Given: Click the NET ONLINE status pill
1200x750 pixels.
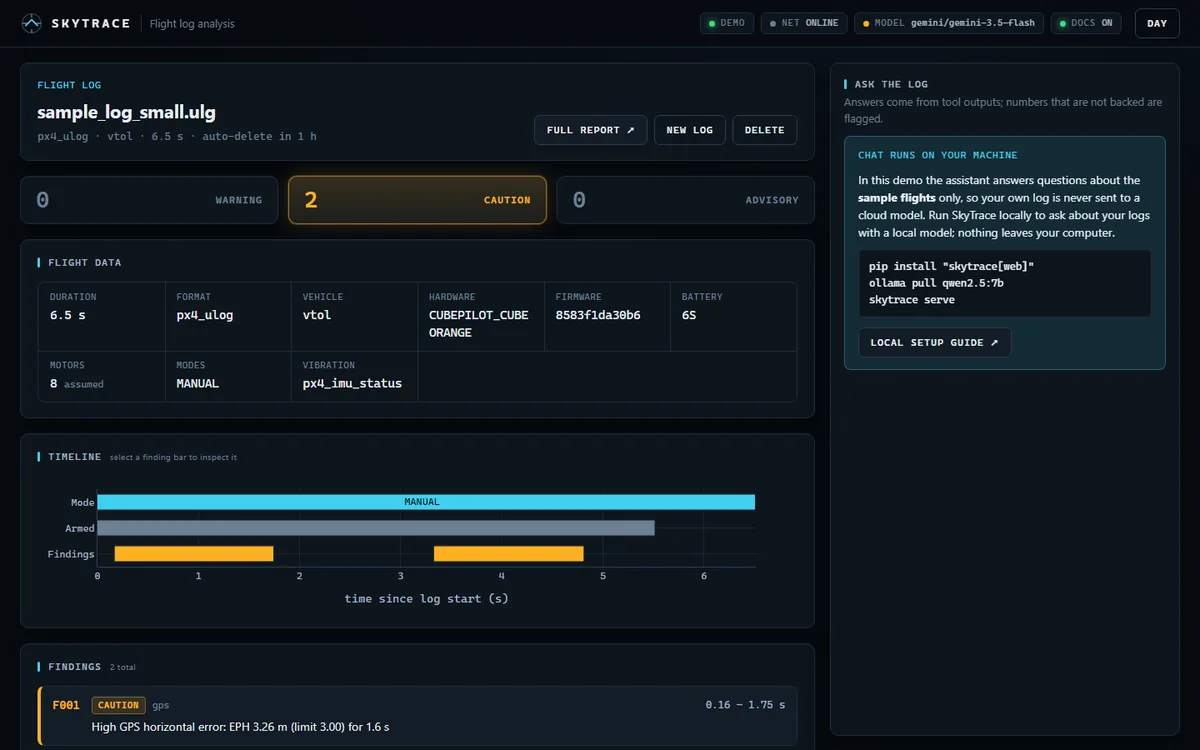Looking at the screenshot, I should click(804, 23).
